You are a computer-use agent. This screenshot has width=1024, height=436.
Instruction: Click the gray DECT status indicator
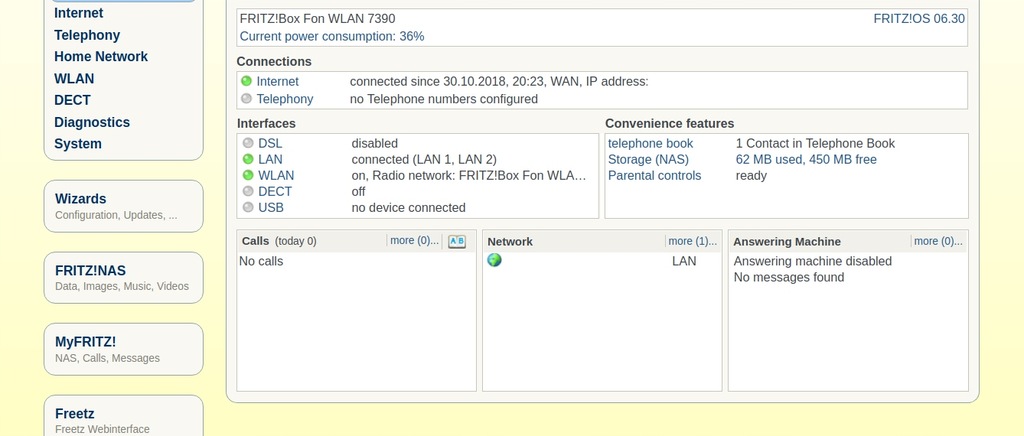[248, 191]
